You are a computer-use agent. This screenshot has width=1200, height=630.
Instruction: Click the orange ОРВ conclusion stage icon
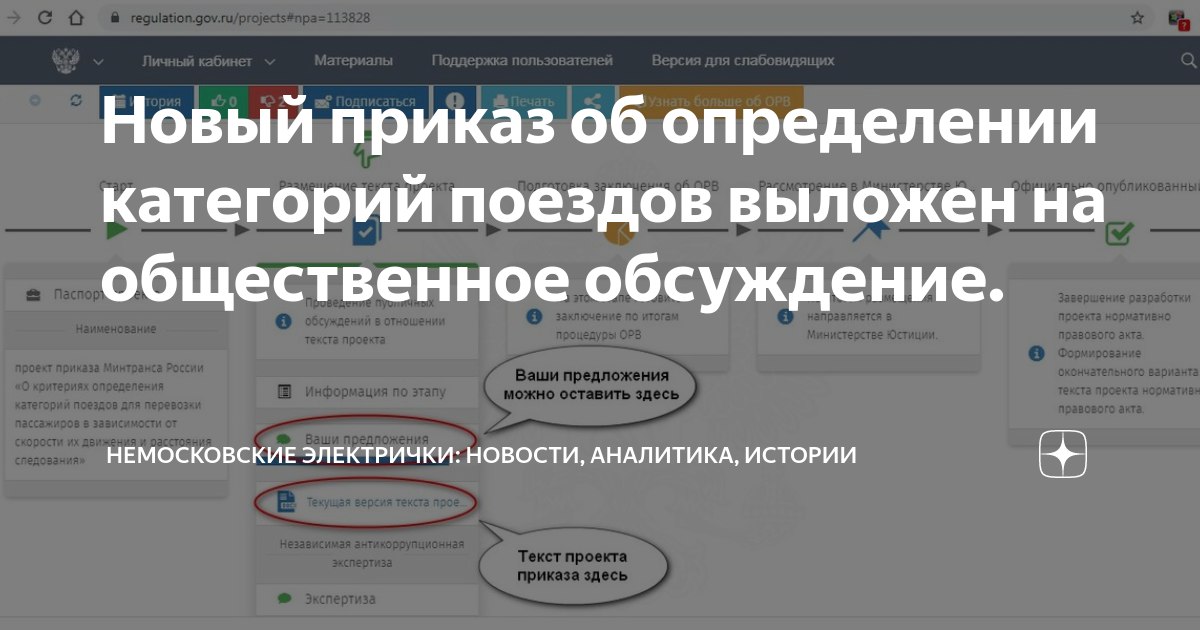click(x=620, y=233)
